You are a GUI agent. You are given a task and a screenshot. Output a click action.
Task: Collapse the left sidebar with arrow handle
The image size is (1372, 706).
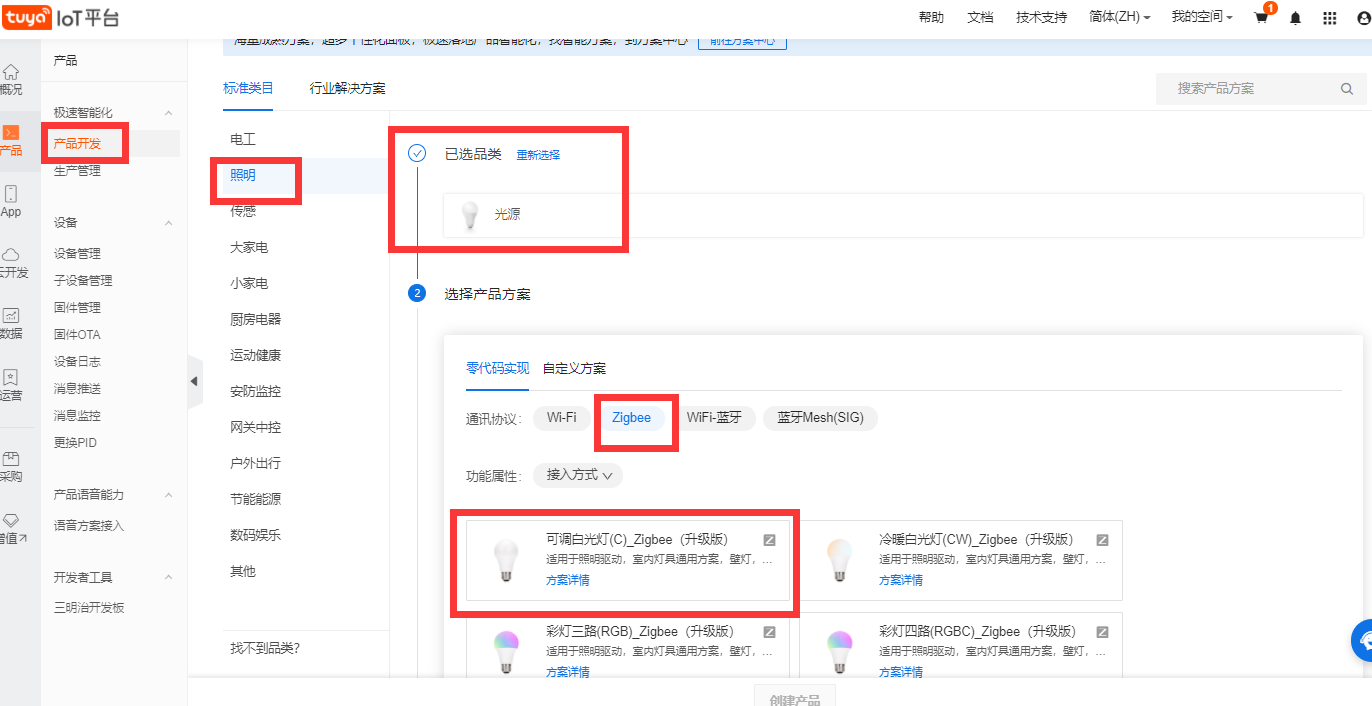pos(194,381)
